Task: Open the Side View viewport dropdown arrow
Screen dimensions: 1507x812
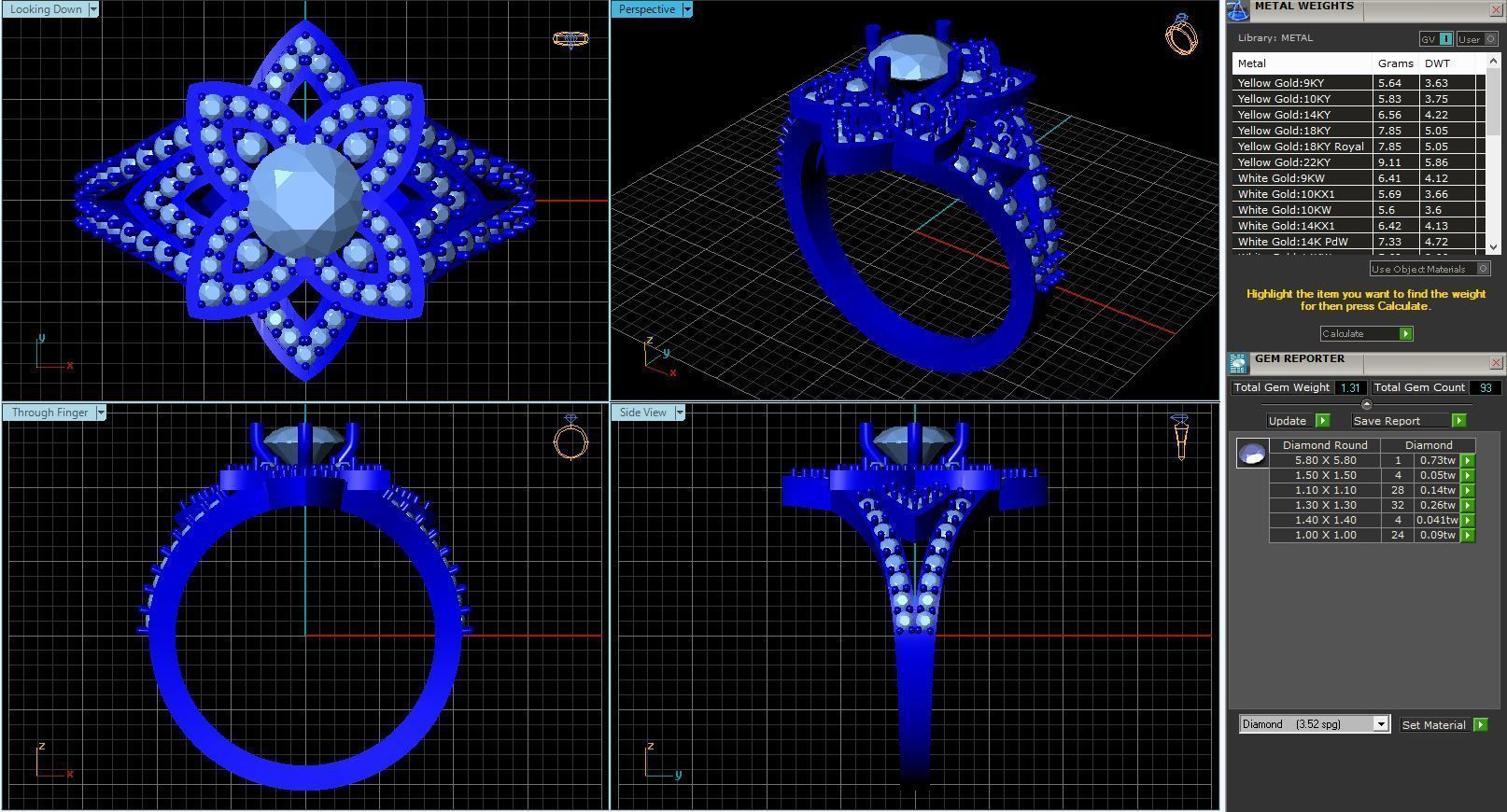Action: pos(680,413)
